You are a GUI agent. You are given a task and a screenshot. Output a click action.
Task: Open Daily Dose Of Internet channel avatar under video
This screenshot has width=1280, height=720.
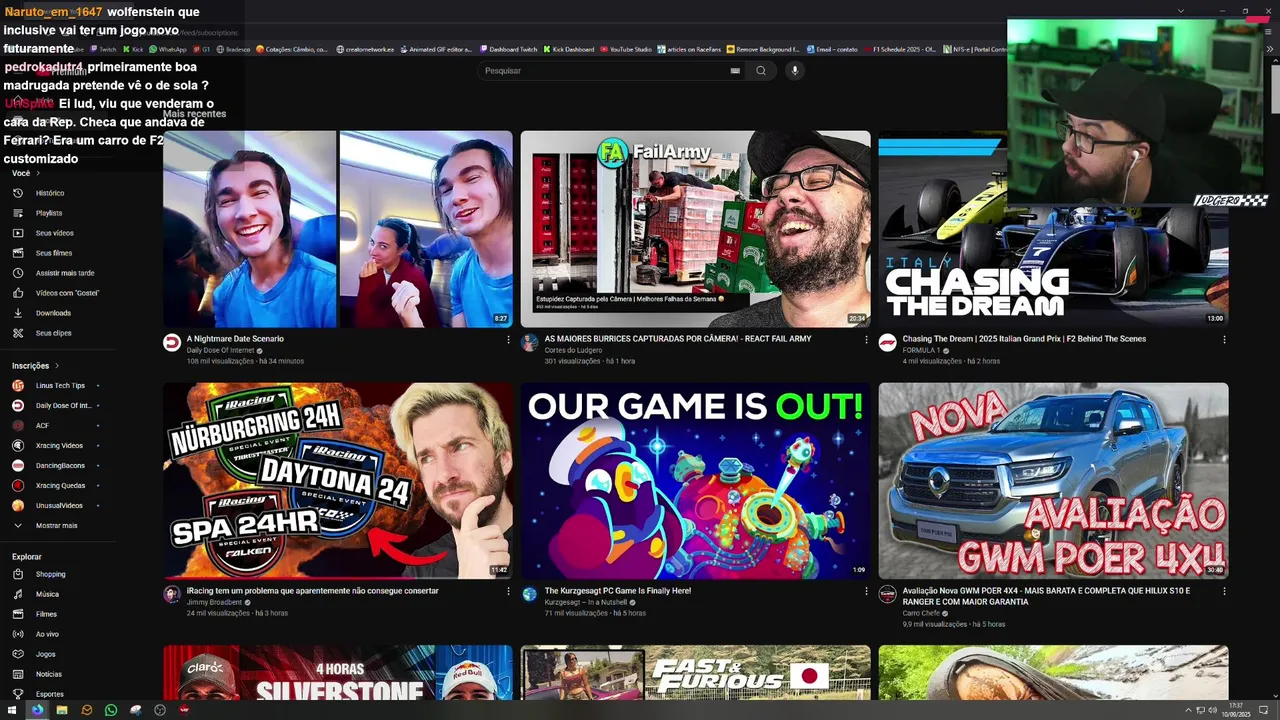tap(172, 342)
